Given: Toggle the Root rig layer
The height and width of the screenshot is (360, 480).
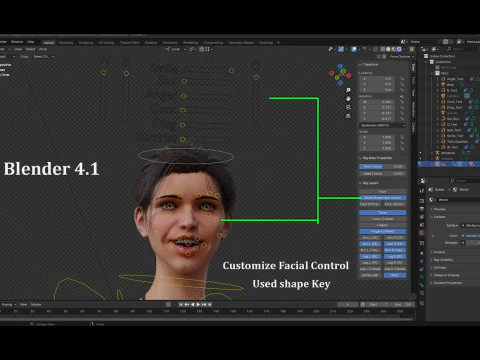Looking at the screenshot, I should [x=395, y=275].
